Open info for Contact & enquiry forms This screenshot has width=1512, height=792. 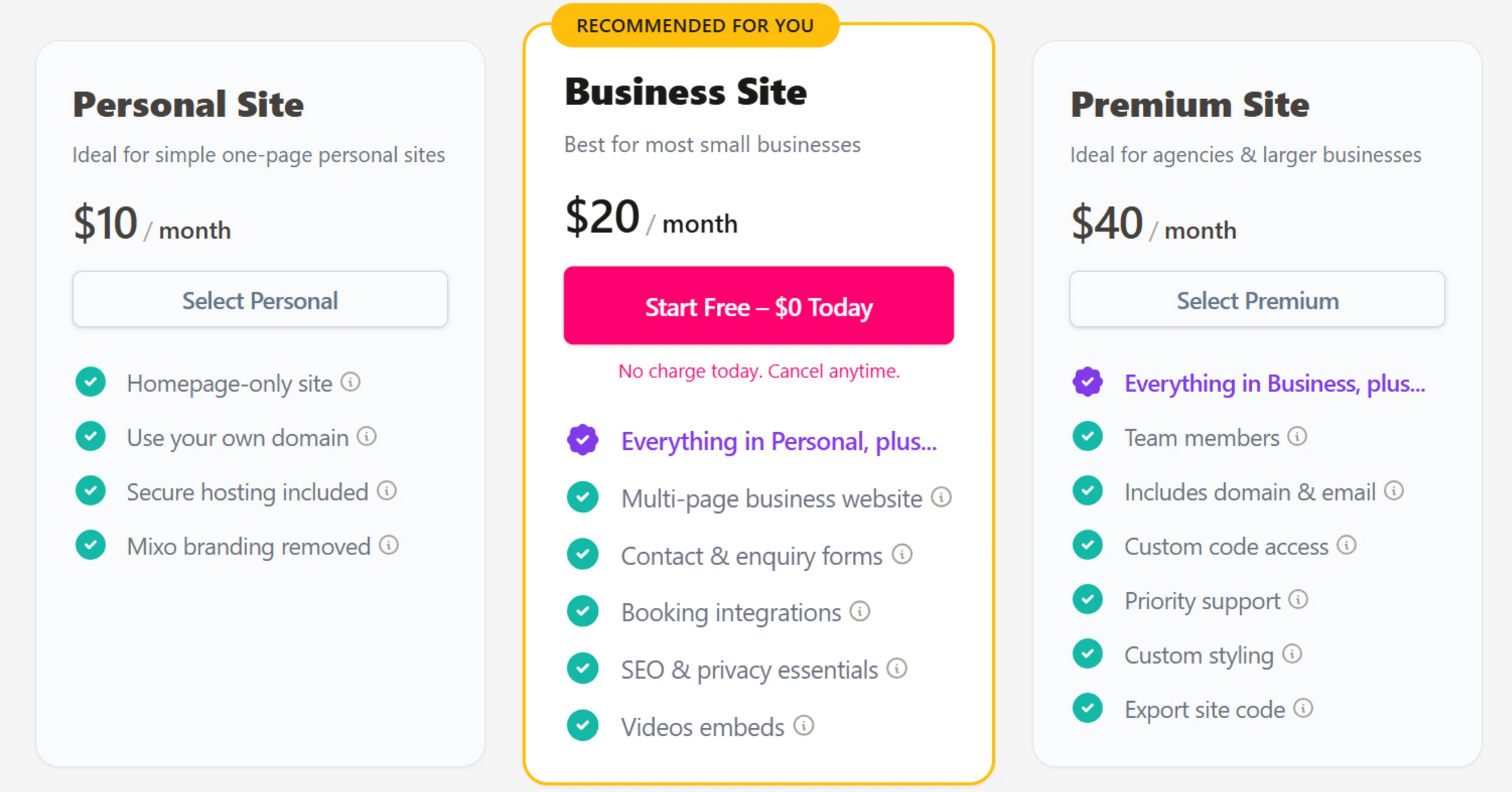point(903,555)
